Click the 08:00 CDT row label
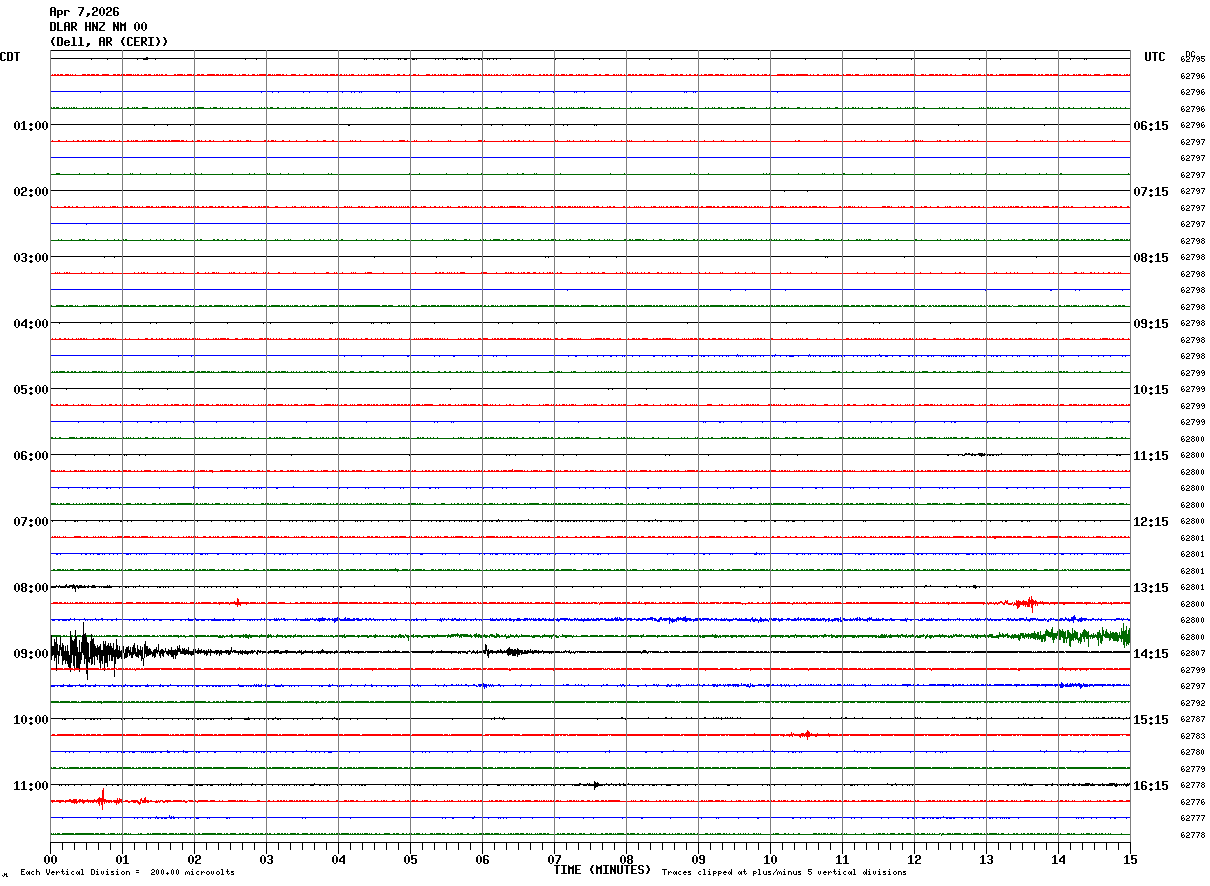Image resolution: width=1210 pixels, height=886 pixels. (x=31, y=588)
